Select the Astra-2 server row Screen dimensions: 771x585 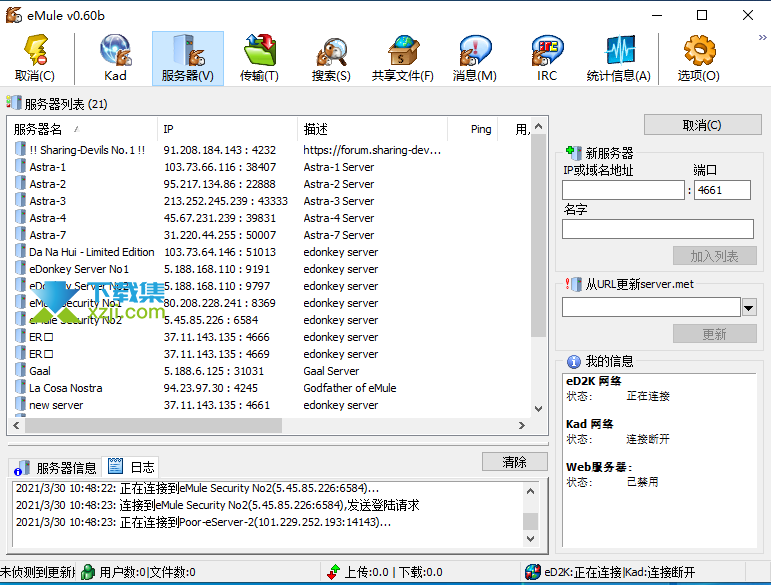(x=269, y=184)
